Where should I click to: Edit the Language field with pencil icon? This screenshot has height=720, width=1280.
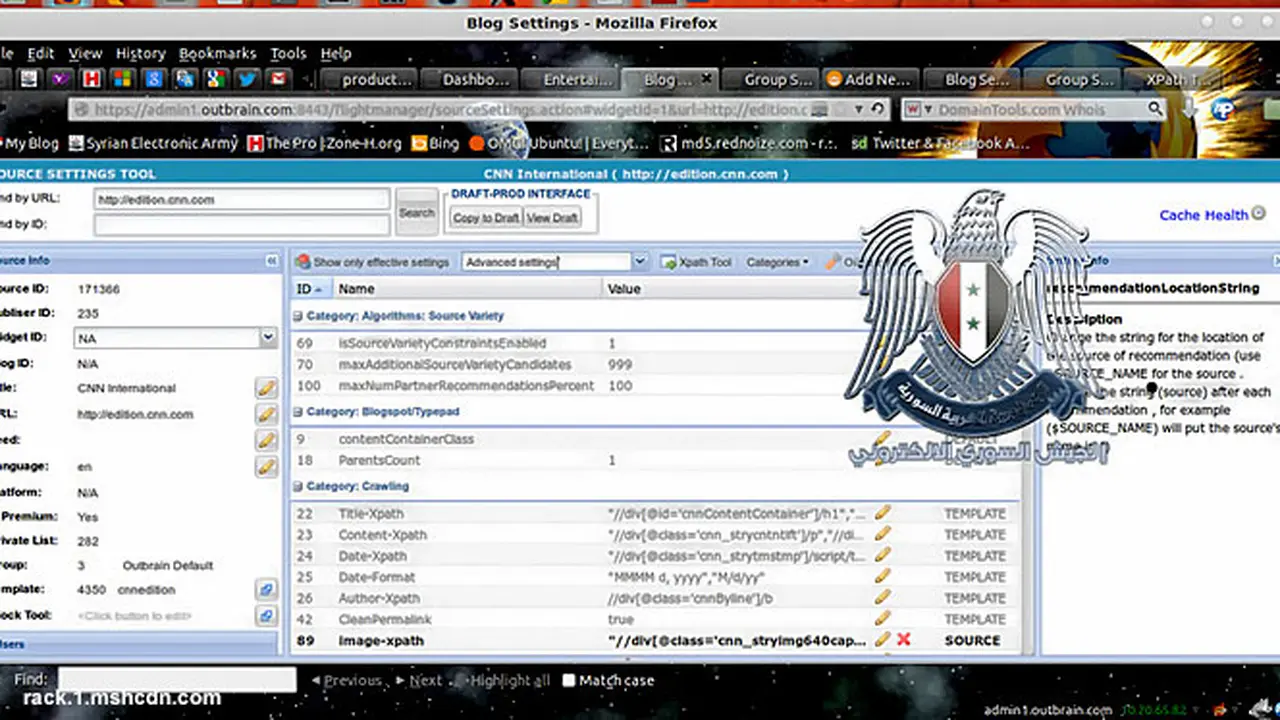point(266,466)
